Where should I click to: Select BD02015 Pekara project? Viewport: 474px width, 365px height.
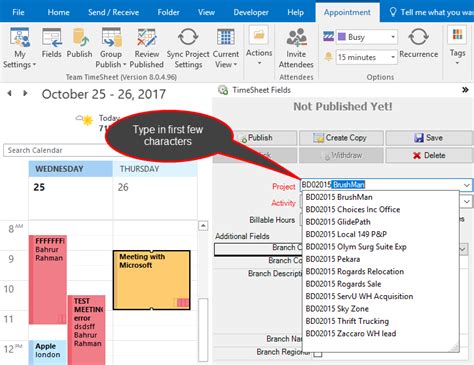pyautogui.click(x=380, y=259)
